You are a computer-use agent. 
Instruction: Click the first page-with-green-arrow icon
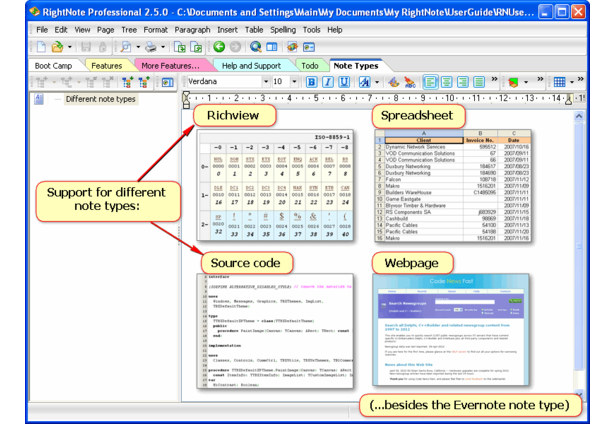click(180, 47)
